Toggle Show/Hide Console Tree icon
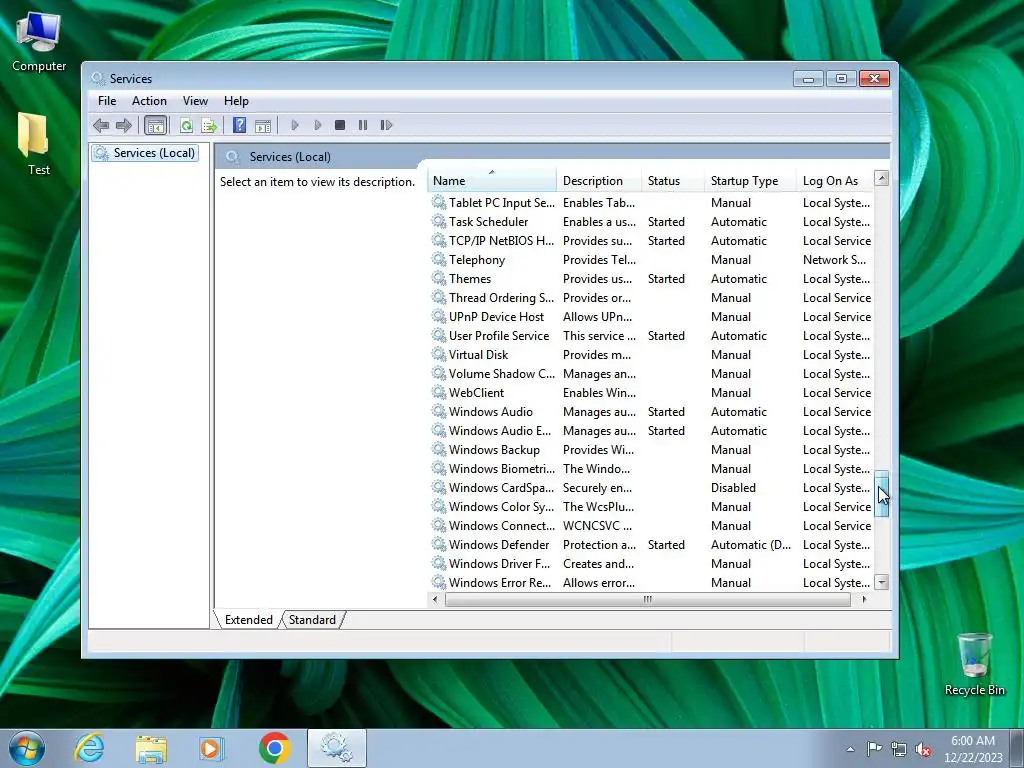 (155, 125)
